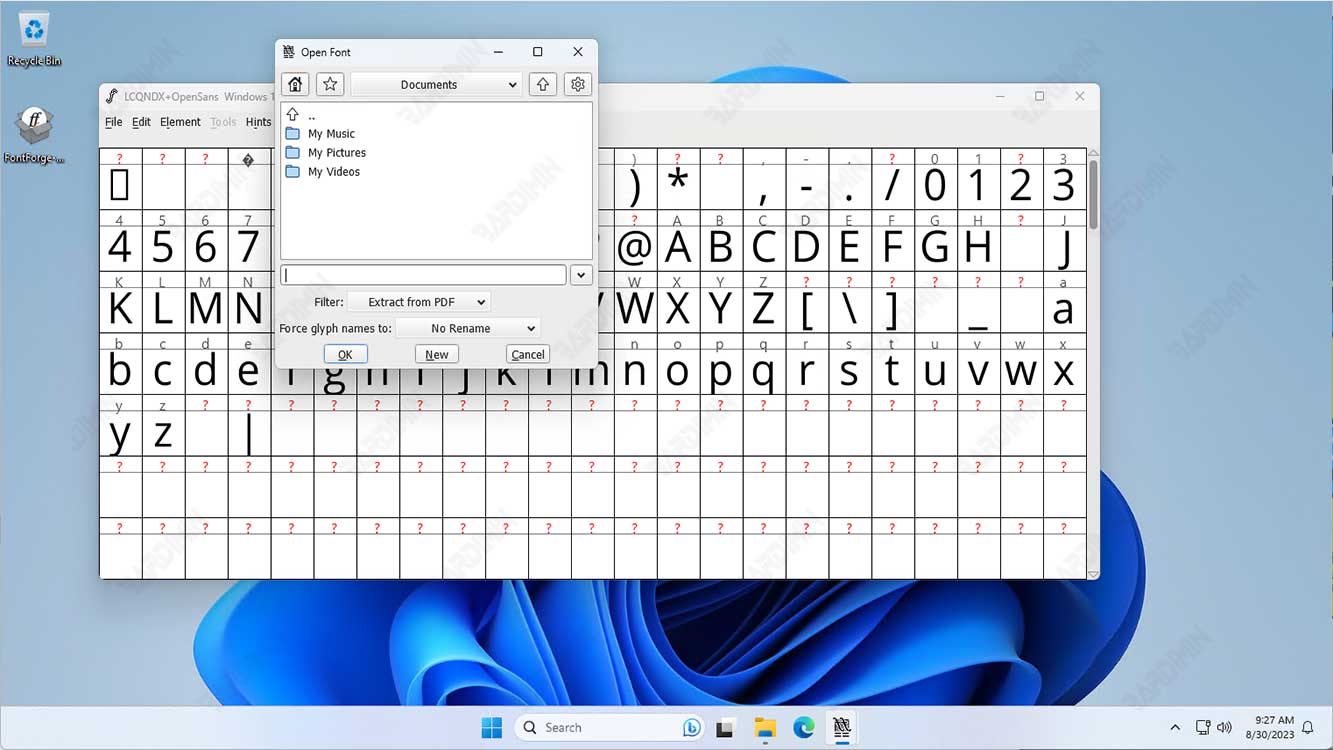Select the FontForge taskbar icon
The width and height of the screenshot is (1333, 750).
[842, 727]
